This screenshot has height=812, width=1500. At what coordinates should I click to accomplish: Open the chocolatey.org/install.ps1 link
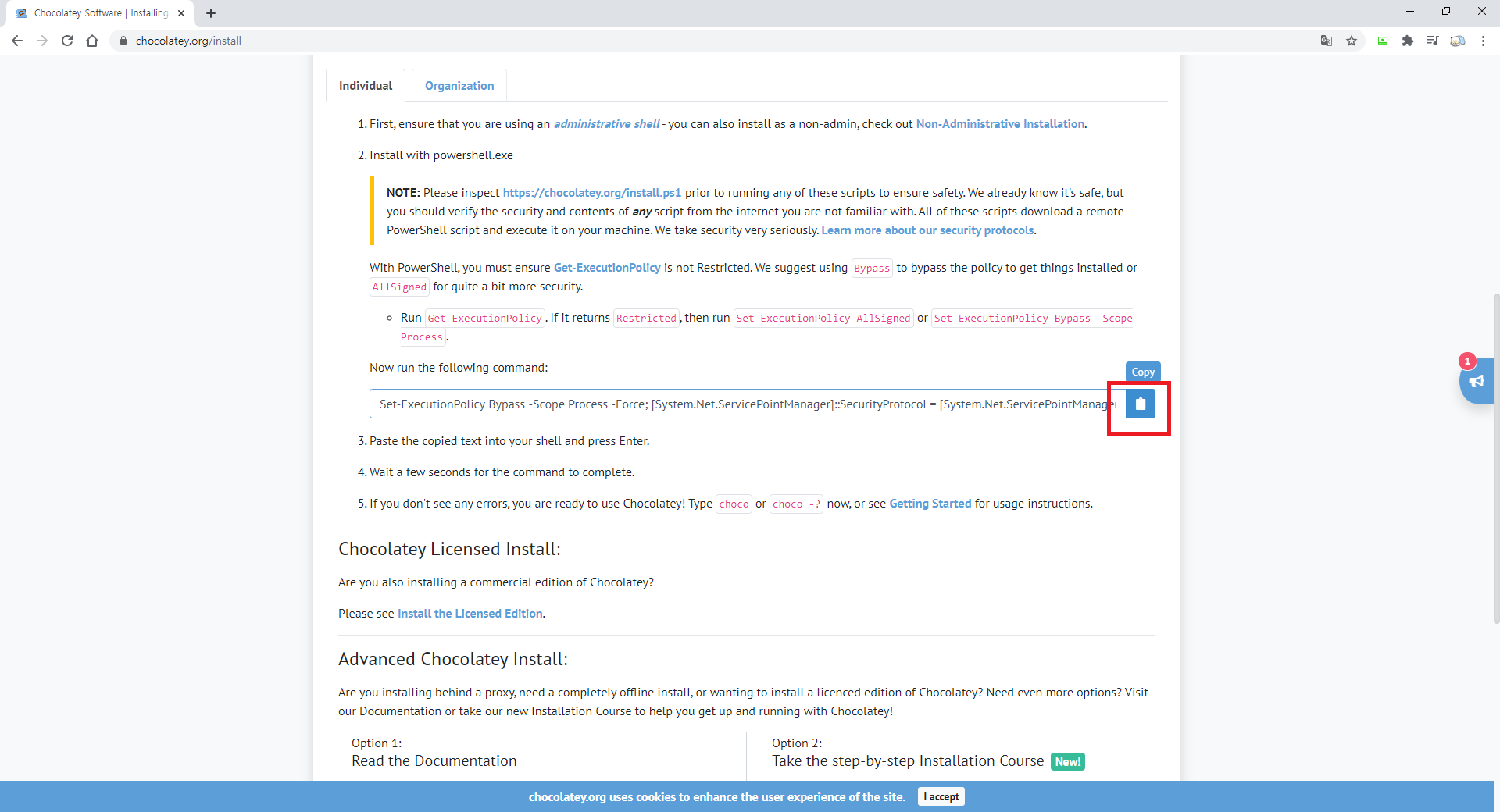click(591, 193)
